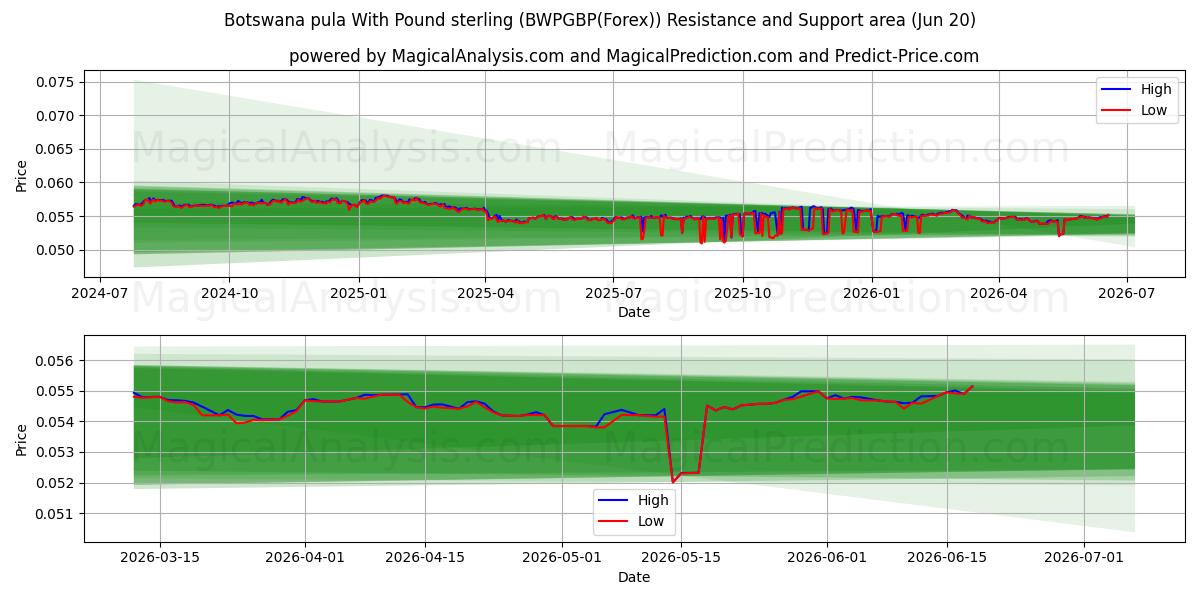Click the 2026-07 date tick
1200x600 pixels.
click(x=1126, y=294)
